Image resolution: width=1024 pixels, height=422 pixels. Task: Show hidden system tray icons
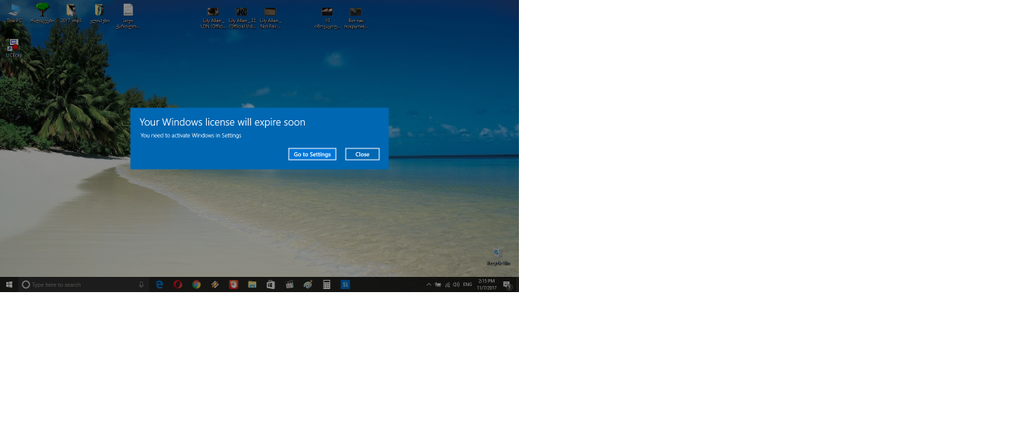click(429, 285)
